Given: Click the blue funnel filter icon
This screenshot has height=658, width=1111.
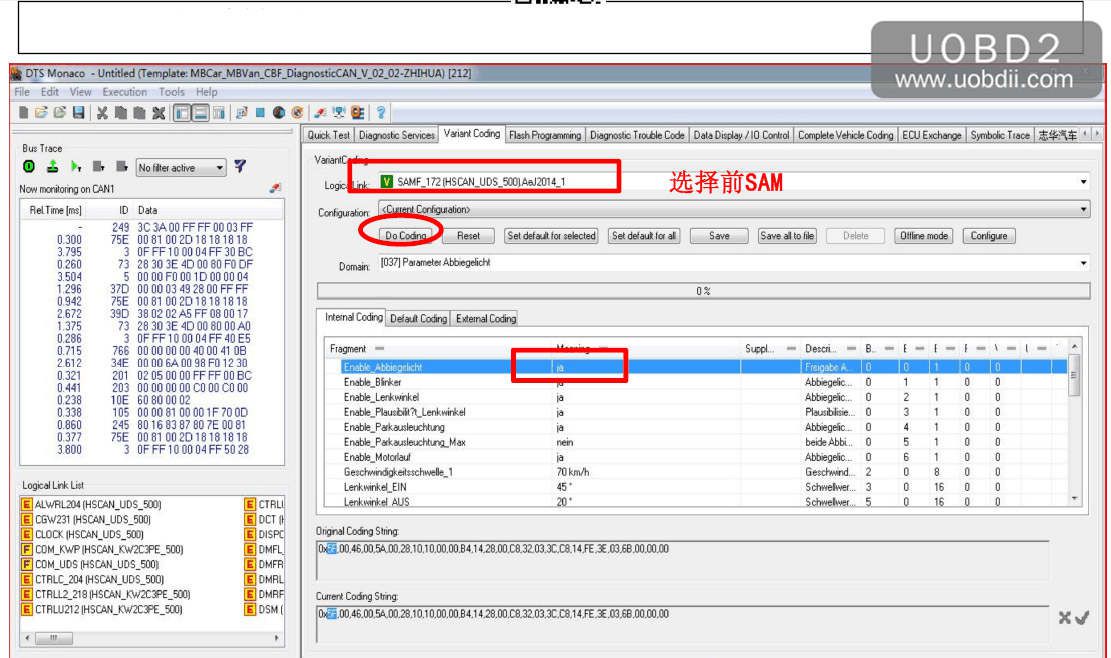Looking at the screenshot, I should tap(240, 166).
